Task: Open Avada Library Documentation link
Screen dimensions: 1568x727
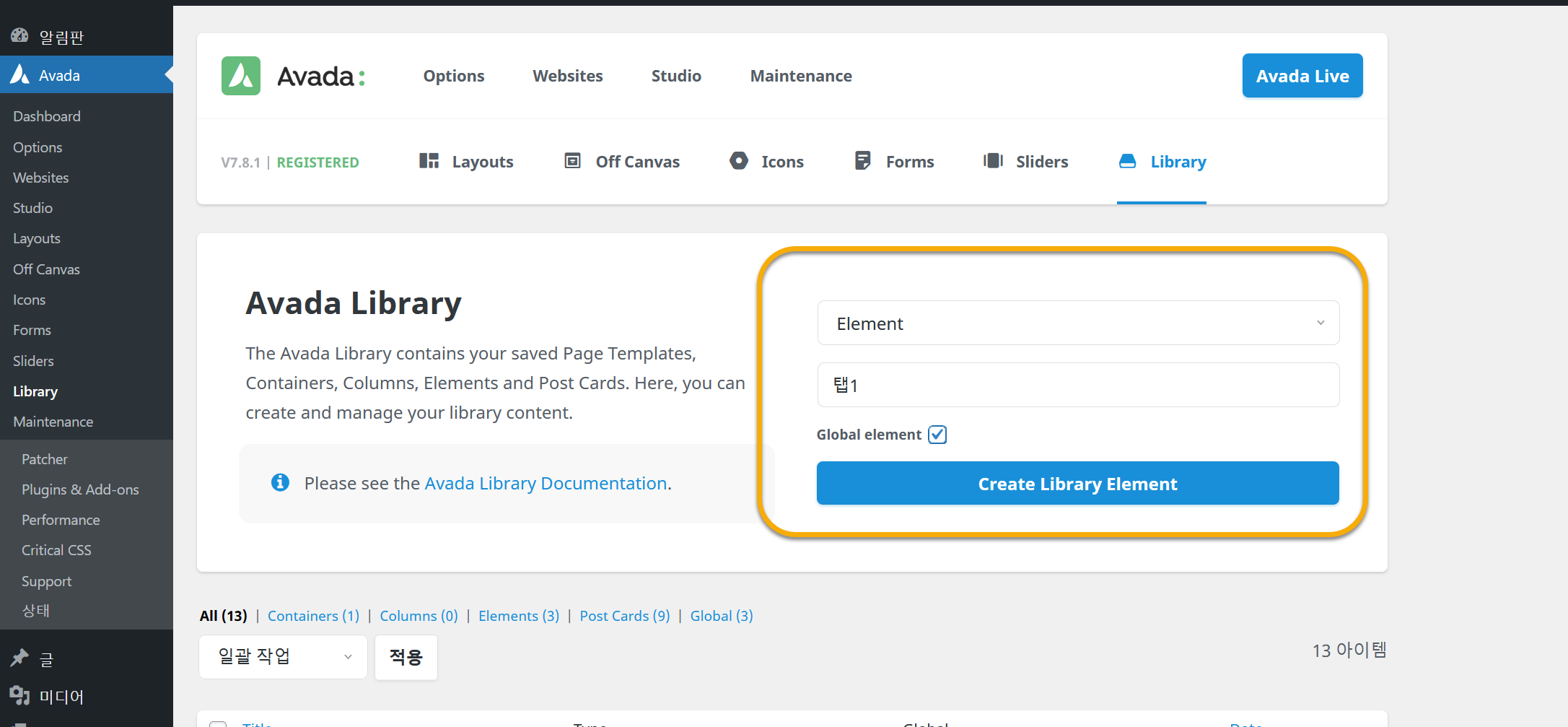Action: pyautogui.click(x=546, y=483)
